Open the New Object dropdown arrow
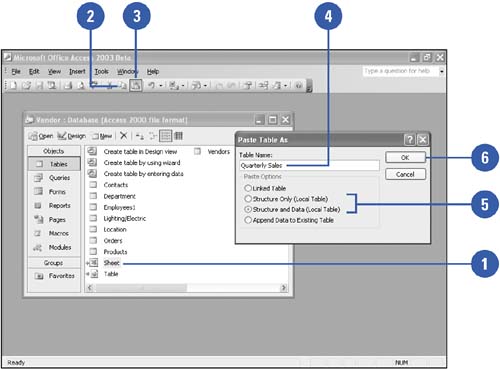The image size is (500, 369). [x=286, y=86]
